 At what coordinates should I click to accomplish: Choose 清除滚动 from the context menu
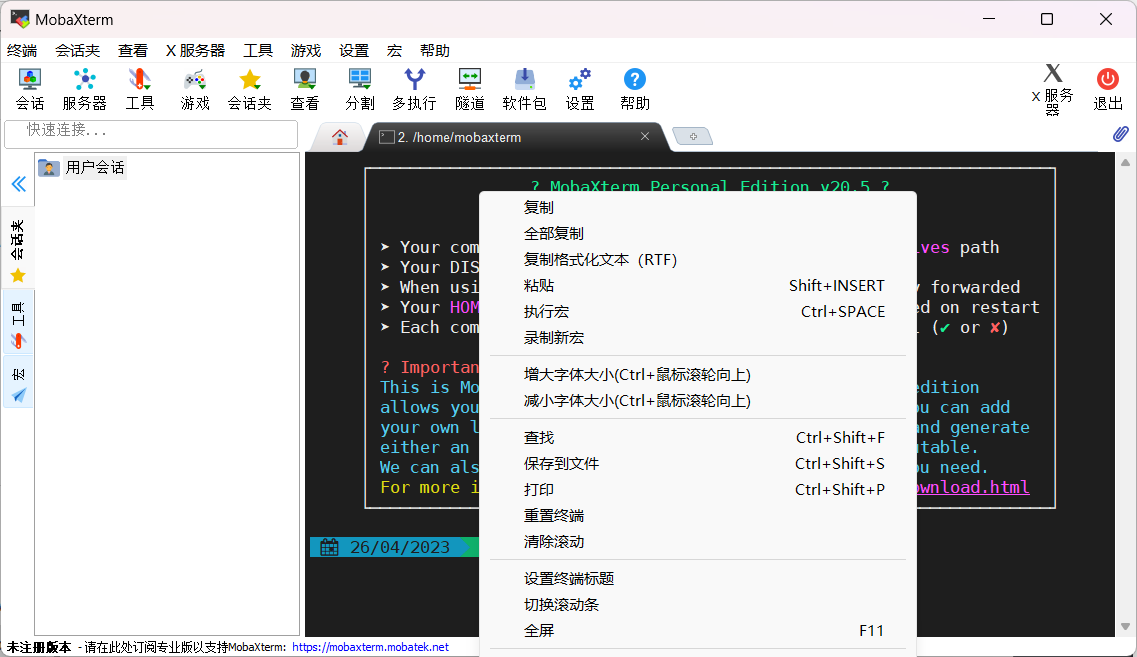click(x=698, y=542)
